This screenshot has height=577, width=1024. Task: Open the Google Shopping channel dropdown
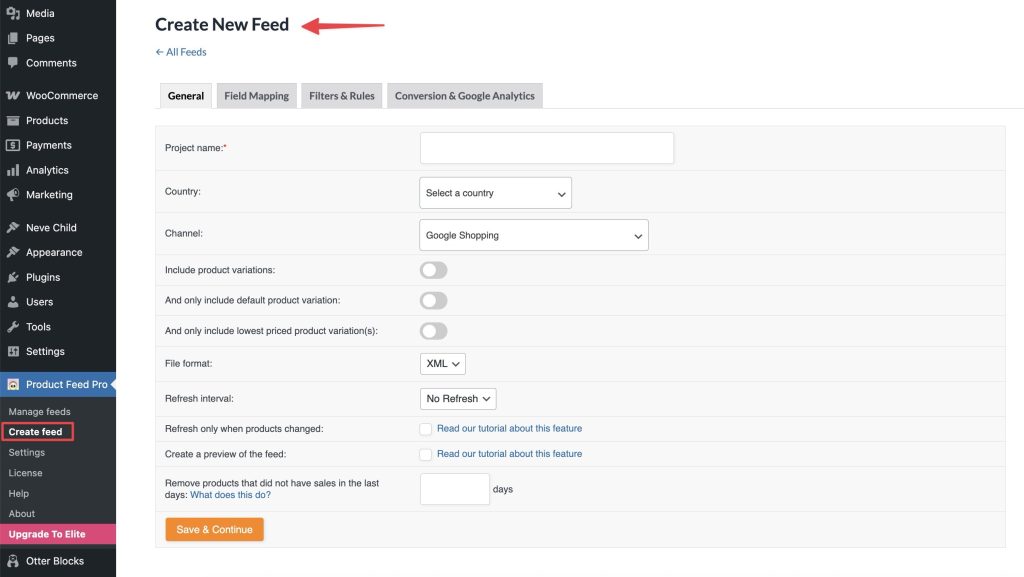click(534, 235)
